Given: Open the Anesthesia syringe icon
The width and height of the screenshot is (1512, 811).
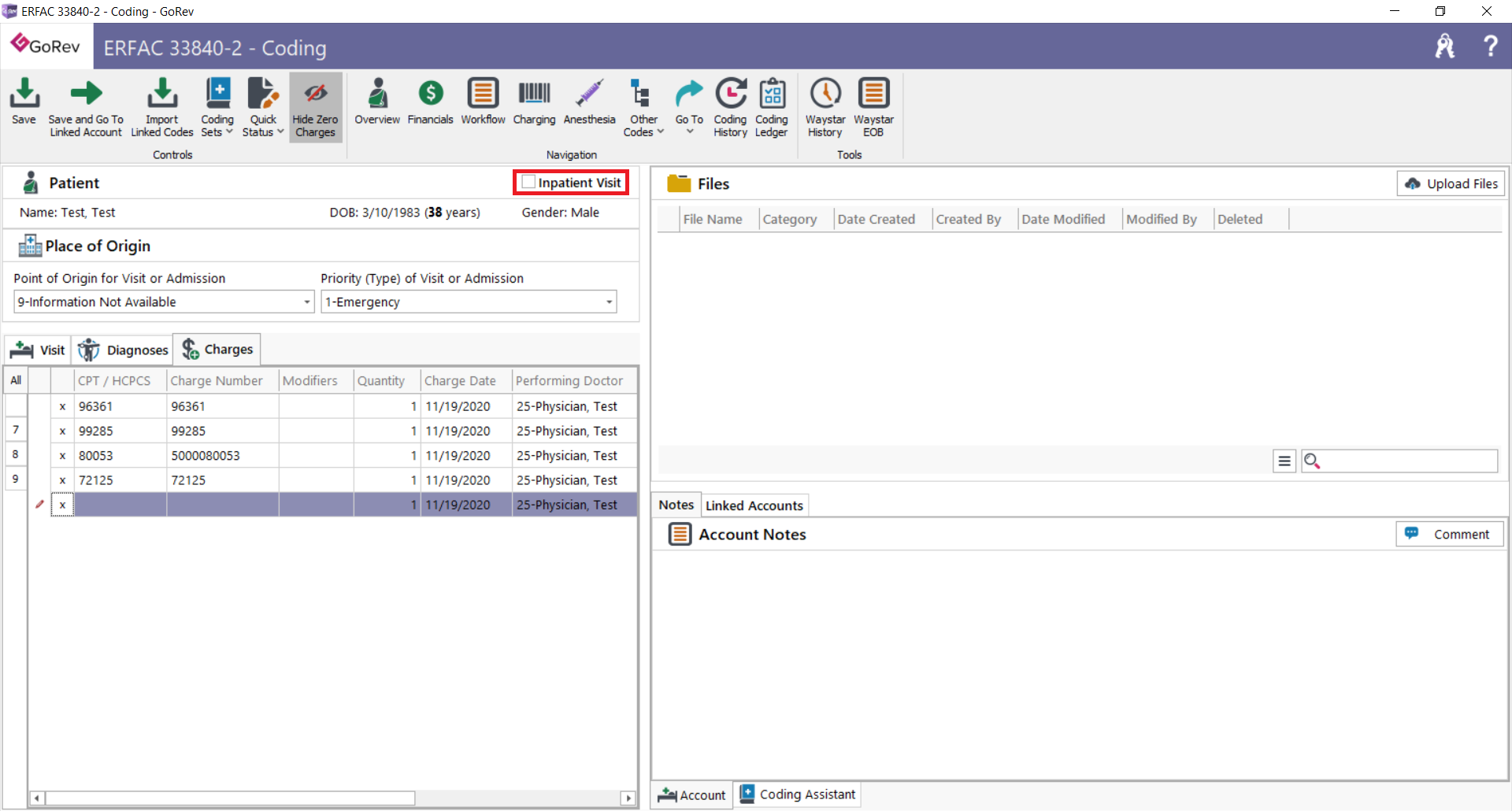Looking at the screenshot, I should (589, 102).
